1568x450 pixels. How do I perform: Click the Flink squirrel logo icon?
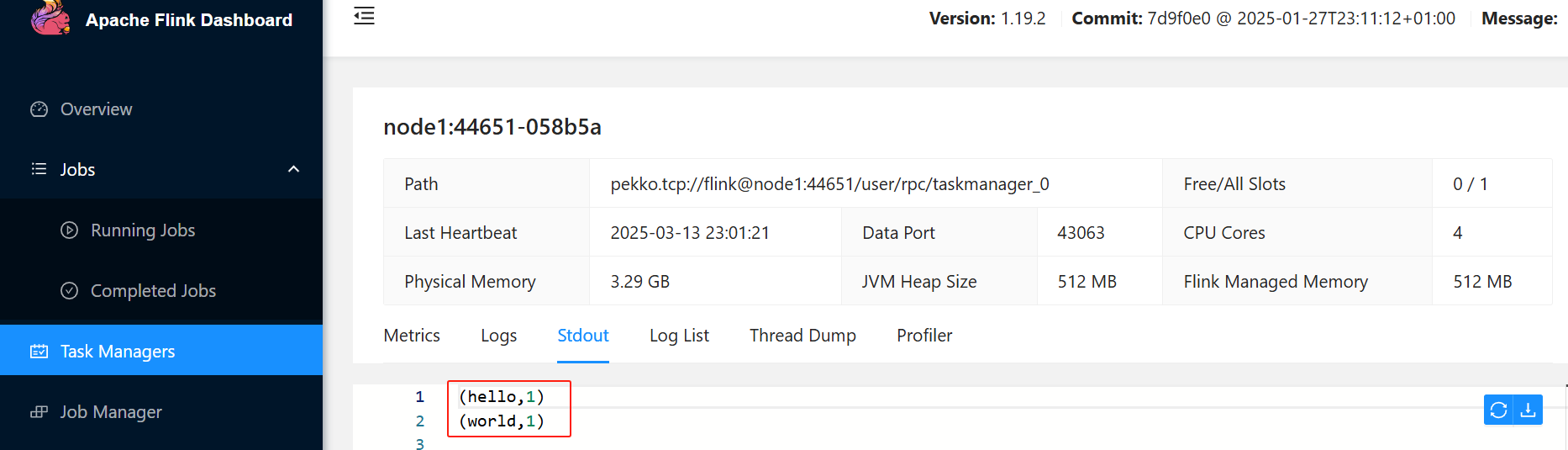(x=50, y=18)
